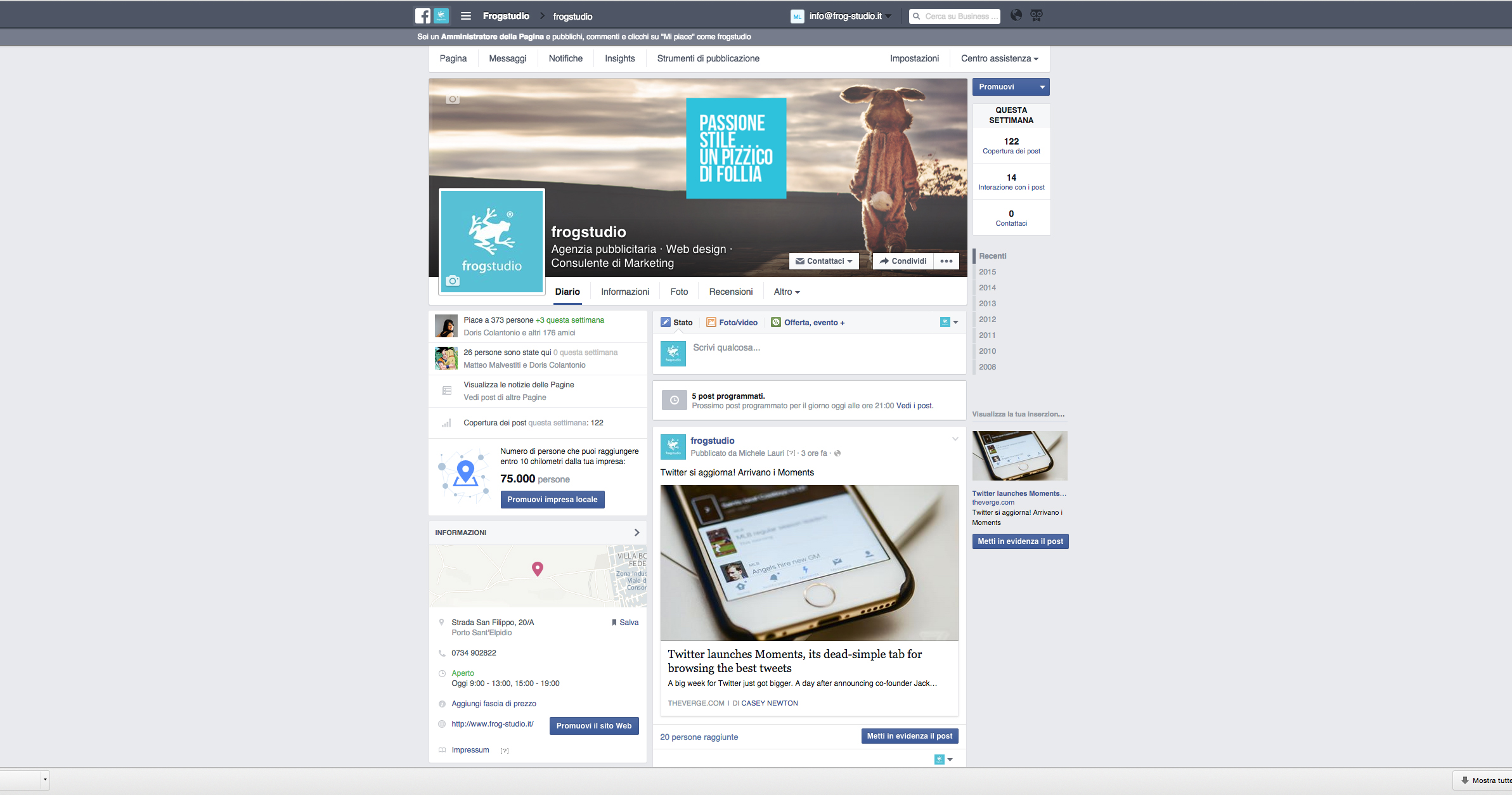The width and height of the screenshot is (1512, 795).
Task: Expand the Centro assistenza menu
Action: pyautogui.click(x=1000, y=58)
